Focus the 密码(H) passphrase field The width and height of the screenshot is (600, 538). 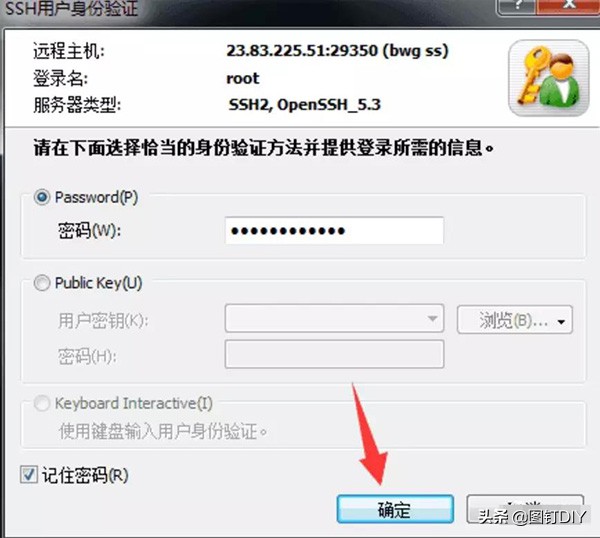pos(334,354)
